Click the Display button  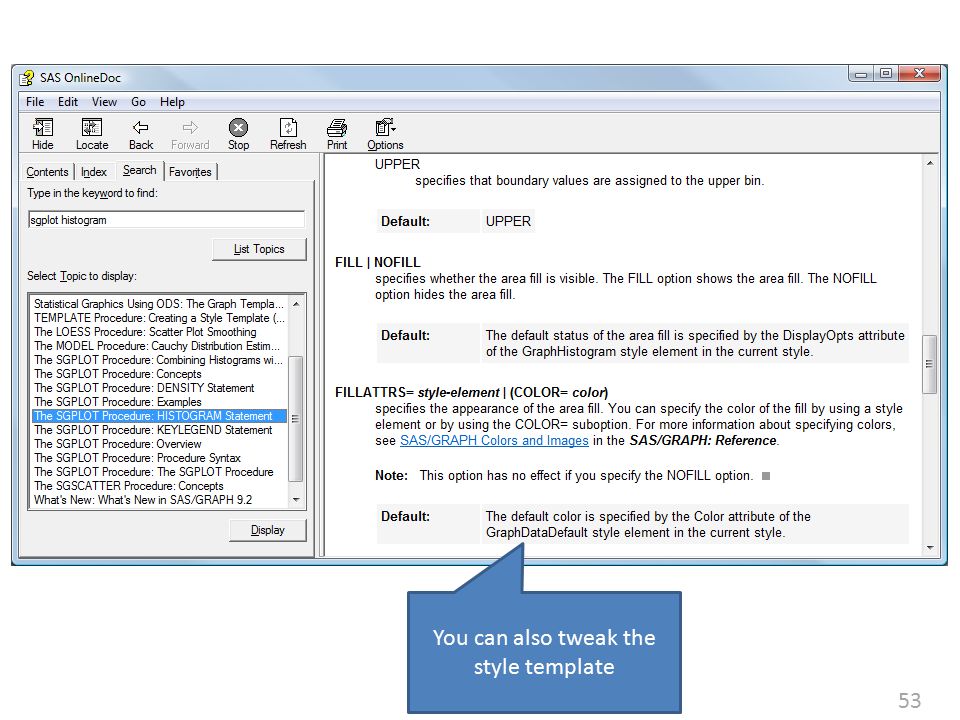(x=268, y=530)
